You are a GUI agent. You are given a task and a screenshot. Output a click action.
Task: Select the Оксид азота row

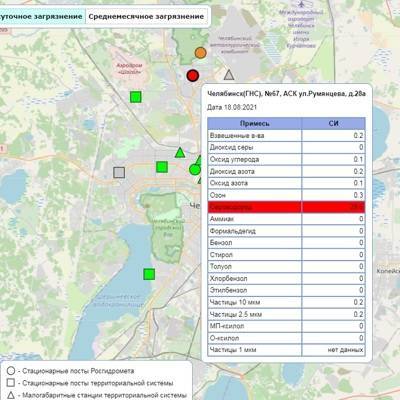click(x=286, y=183)
